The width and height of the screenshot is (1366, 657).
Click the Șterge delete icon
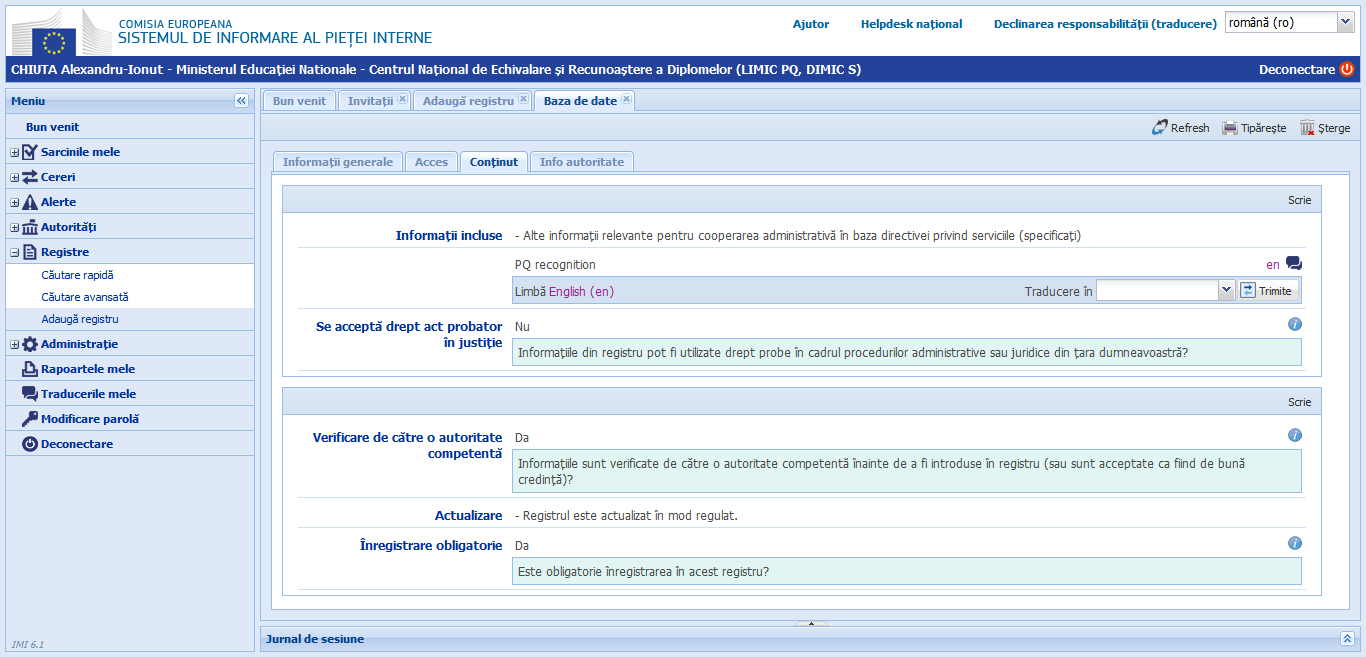click(x=1307, y=128)
